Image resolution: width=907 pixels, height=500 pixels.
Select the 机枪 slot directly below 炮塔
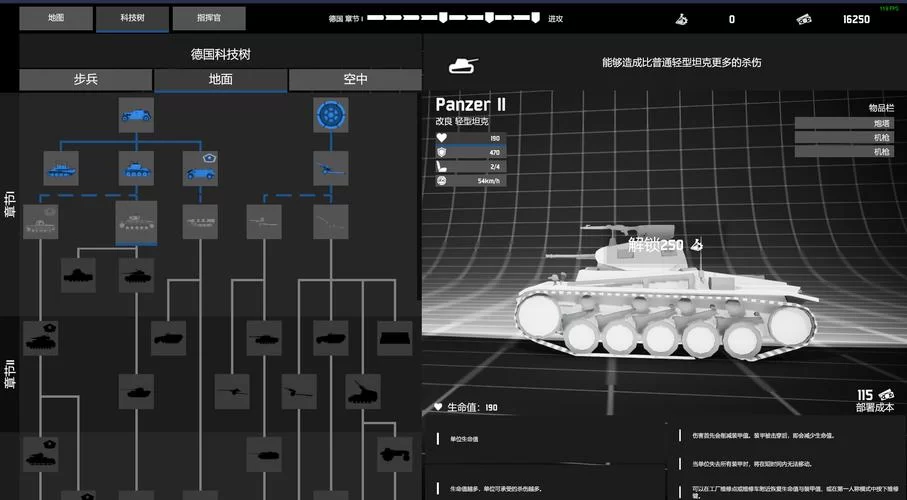(x=844, y=137)
